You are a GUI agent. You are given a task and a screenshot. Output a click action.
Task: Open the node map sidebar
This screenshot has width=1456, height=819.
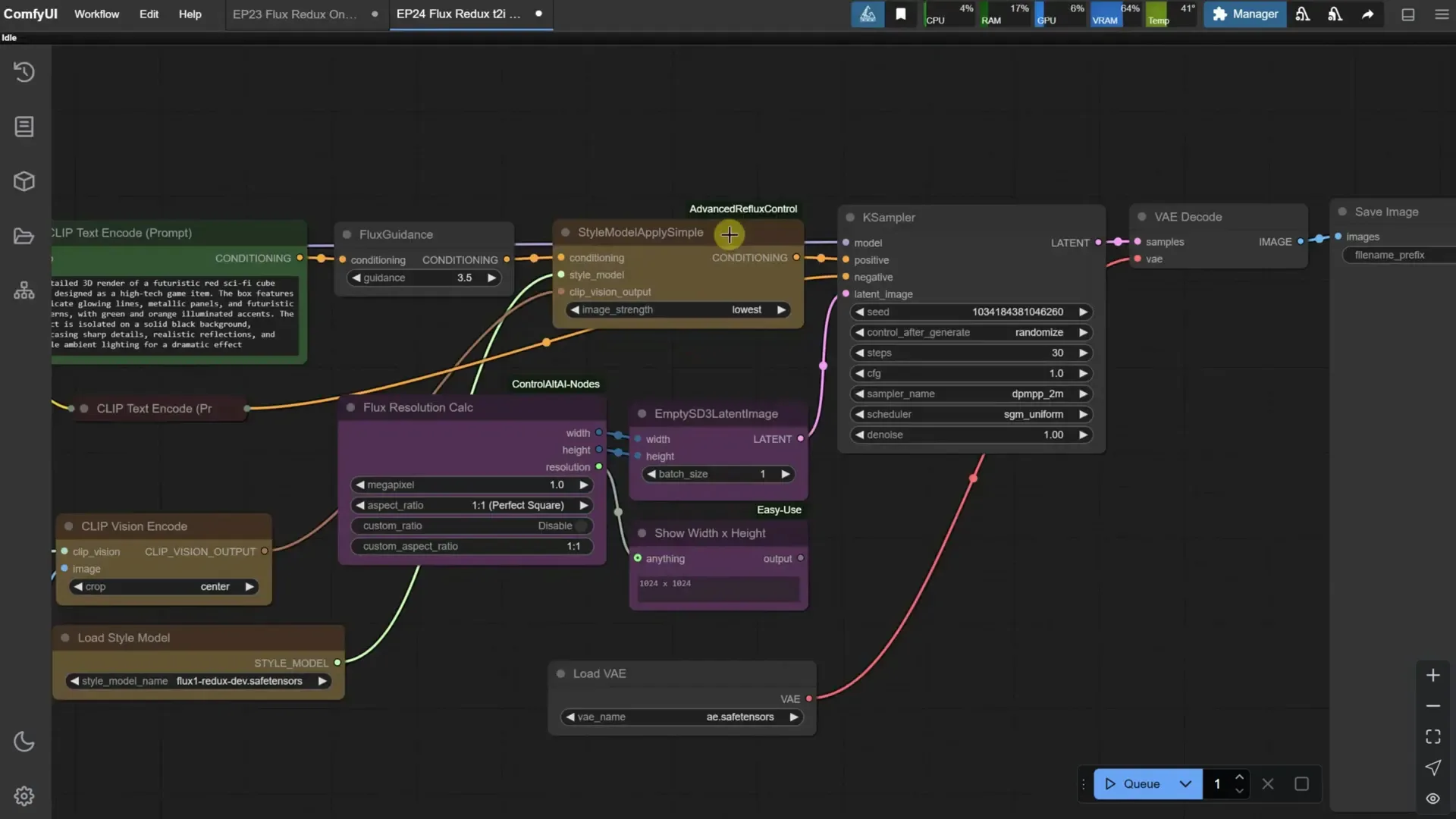[24, 290]
